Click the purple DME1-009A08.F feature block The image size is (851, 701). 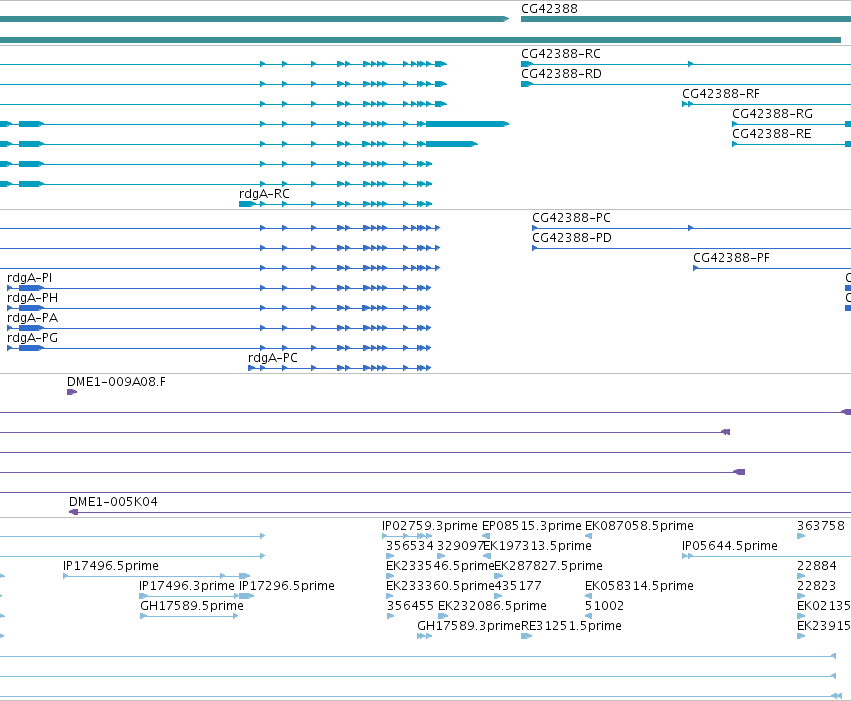pyautogui.click(x=72, y=392)
